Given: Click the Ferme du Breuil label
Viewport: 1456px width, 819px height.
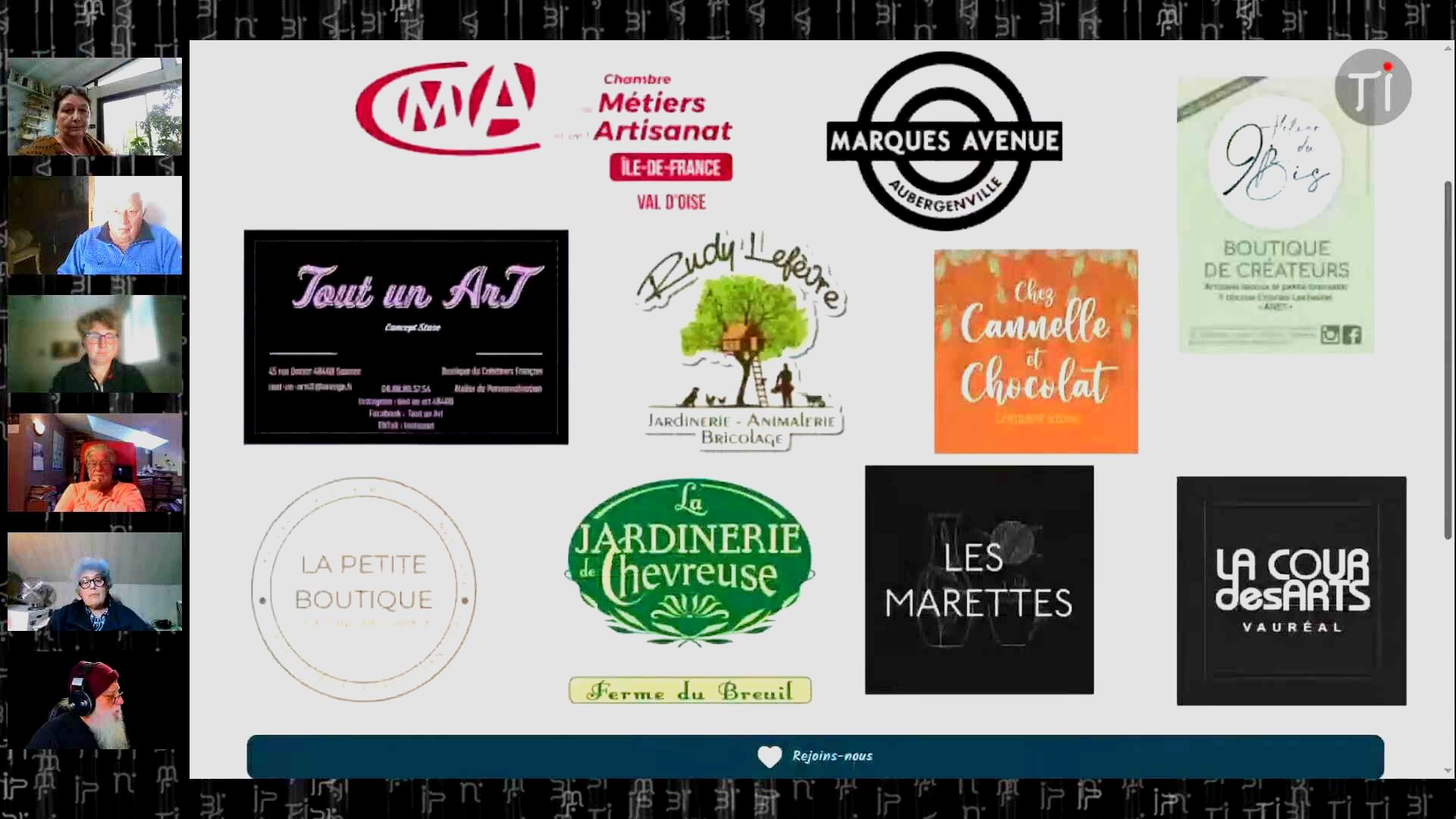Looking at the screenshot, I should (689, 691).
